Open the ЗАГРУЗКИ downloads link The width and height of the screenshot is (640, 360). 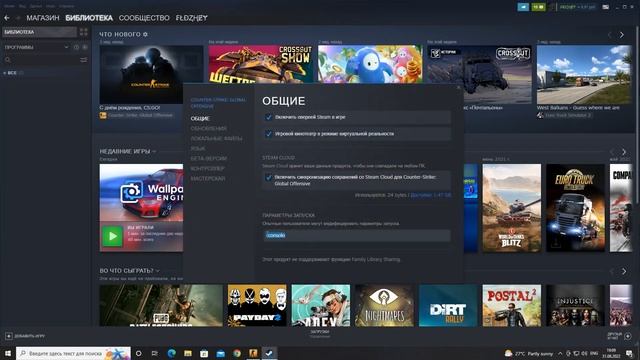[320, 332]
